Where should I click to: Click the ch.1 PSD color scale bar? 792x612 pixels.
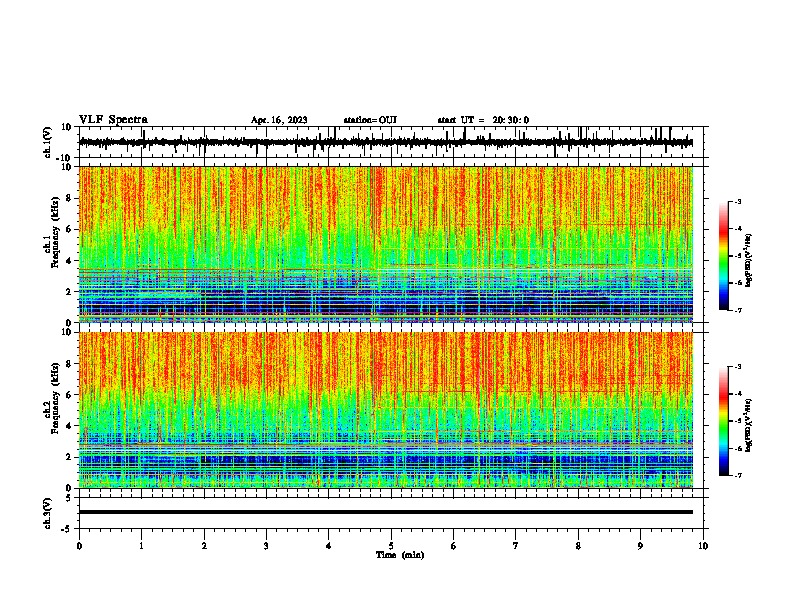coord(723,256)
